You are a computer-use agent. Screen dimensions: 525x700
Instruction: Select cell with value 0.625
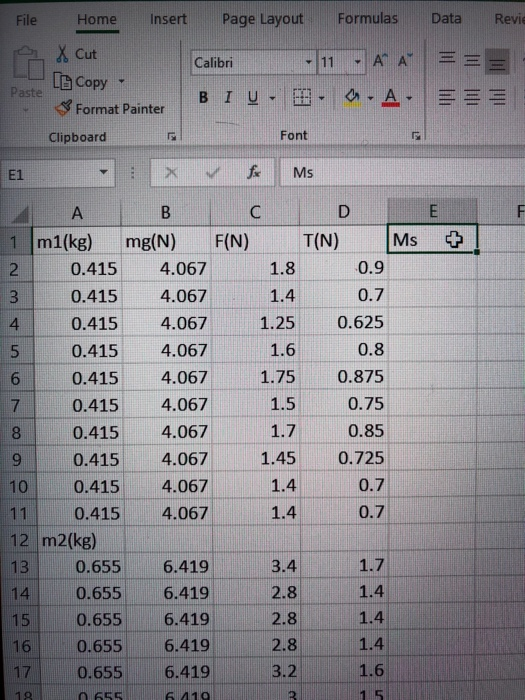(344, 322)
